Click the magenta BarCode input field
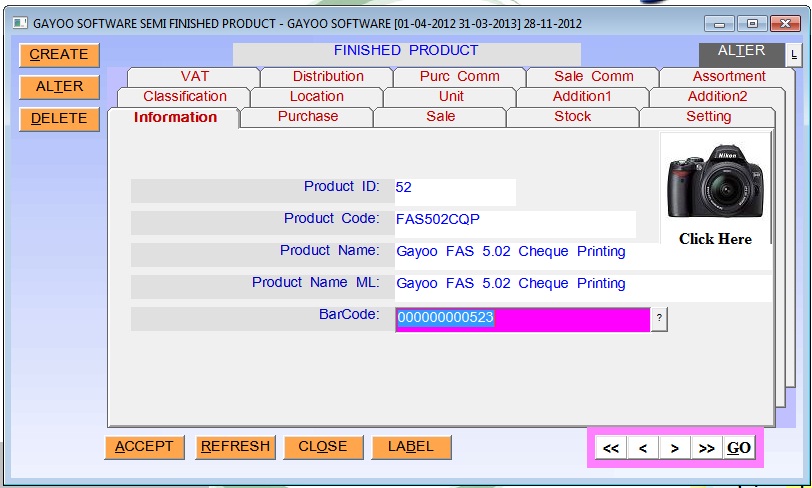Screen dimensions: 812x488 tap(523, 320)
